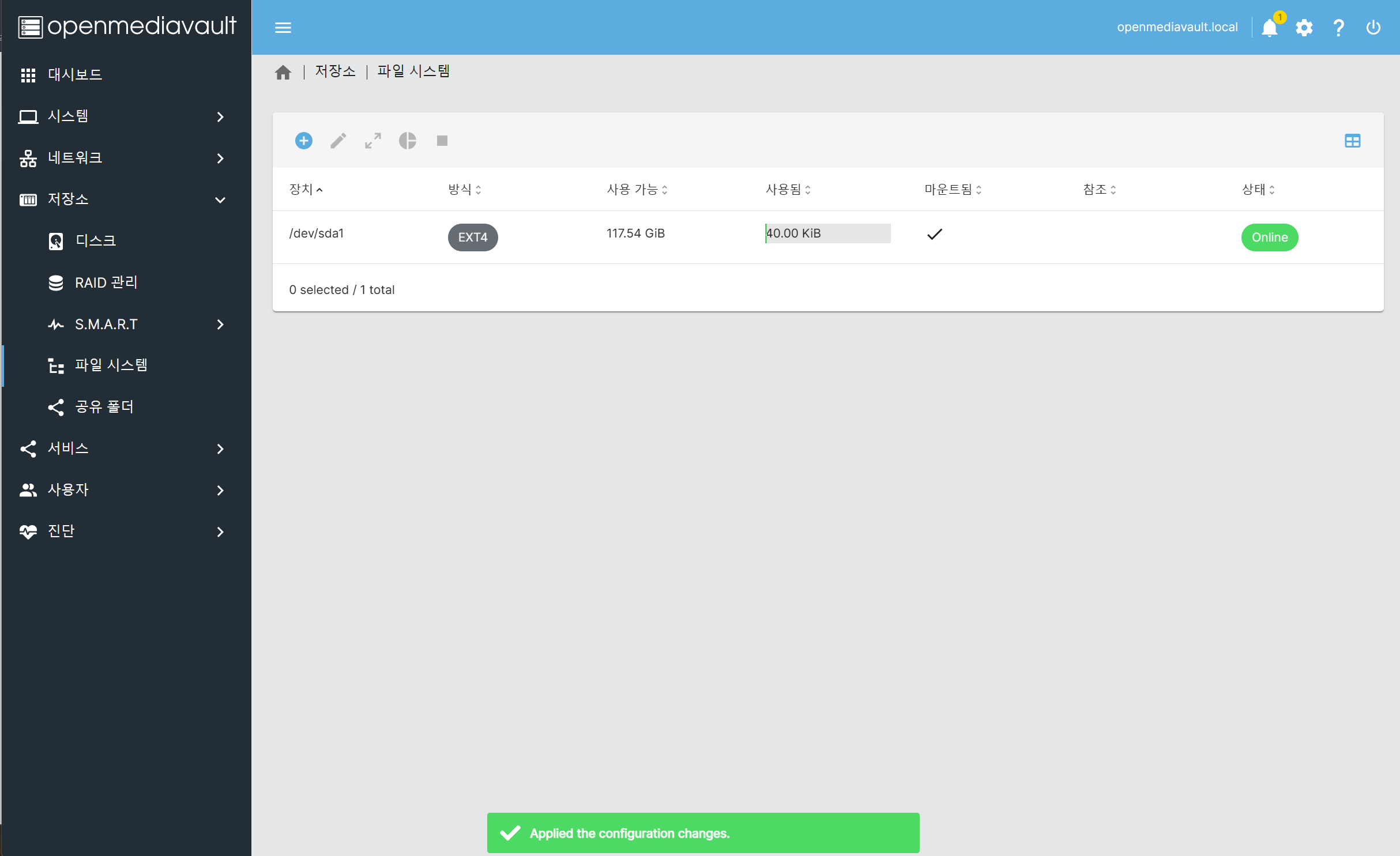Click the quota pie chart icon
Viewport: 1400px width, 856px height.
(x=408, y=141)
